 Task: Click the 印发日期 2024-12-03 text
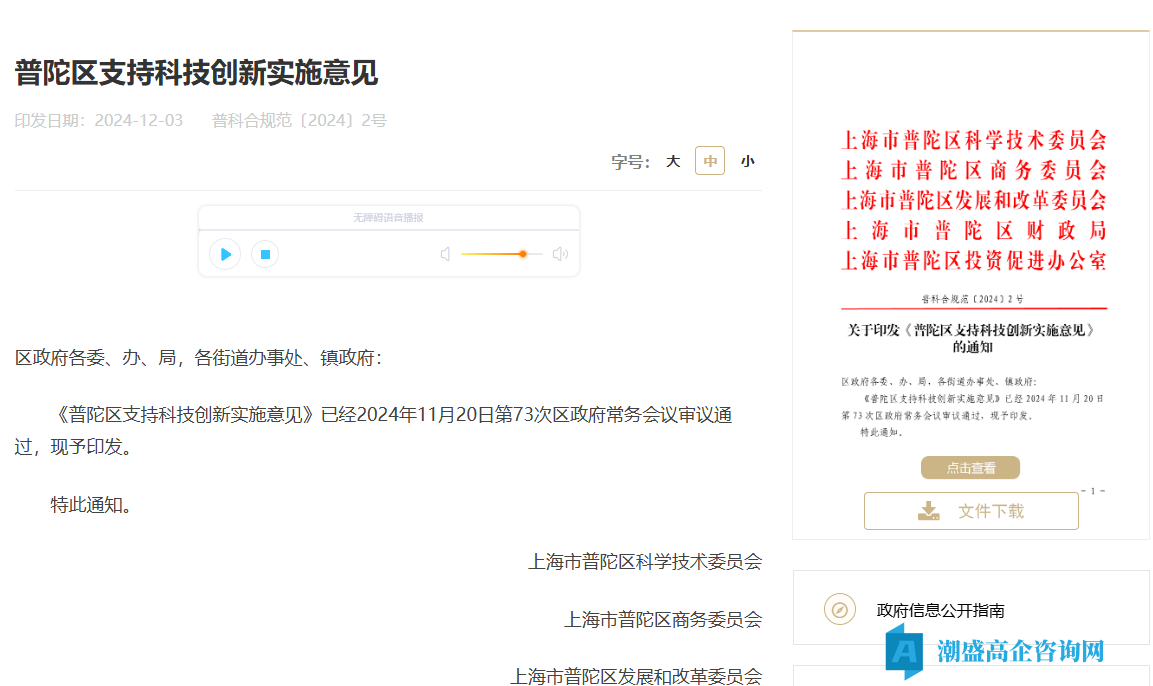[x=99, y=121]
